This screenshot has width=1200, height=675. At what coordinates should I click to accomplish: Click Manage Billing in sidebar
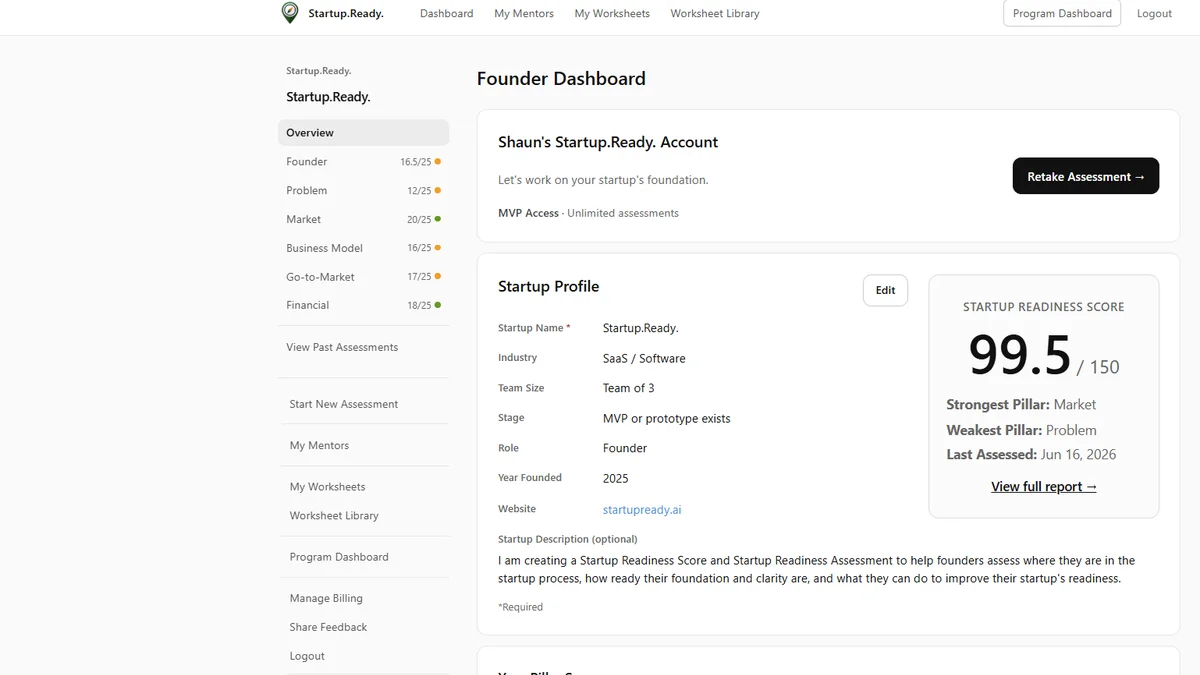point(326,598)
